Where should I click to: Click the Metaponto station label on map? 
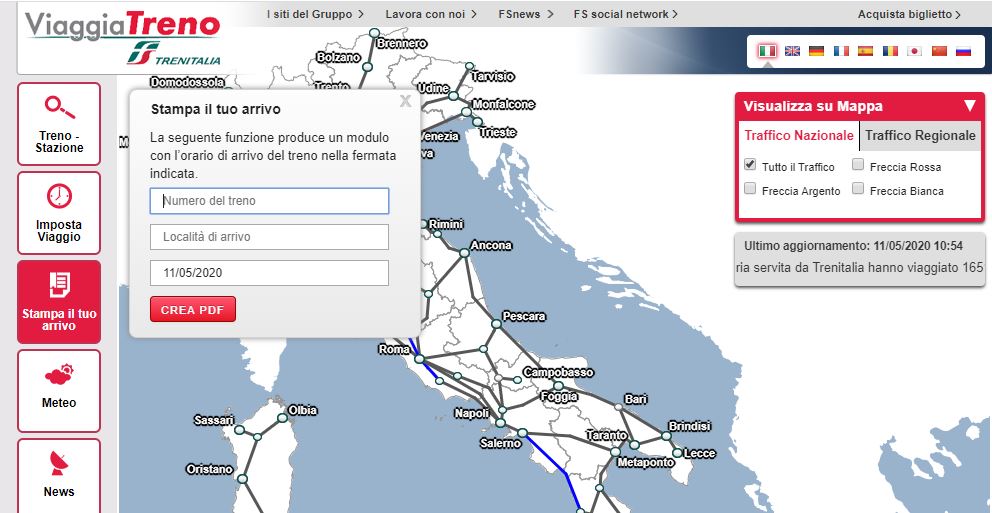(x=645, y=463)
